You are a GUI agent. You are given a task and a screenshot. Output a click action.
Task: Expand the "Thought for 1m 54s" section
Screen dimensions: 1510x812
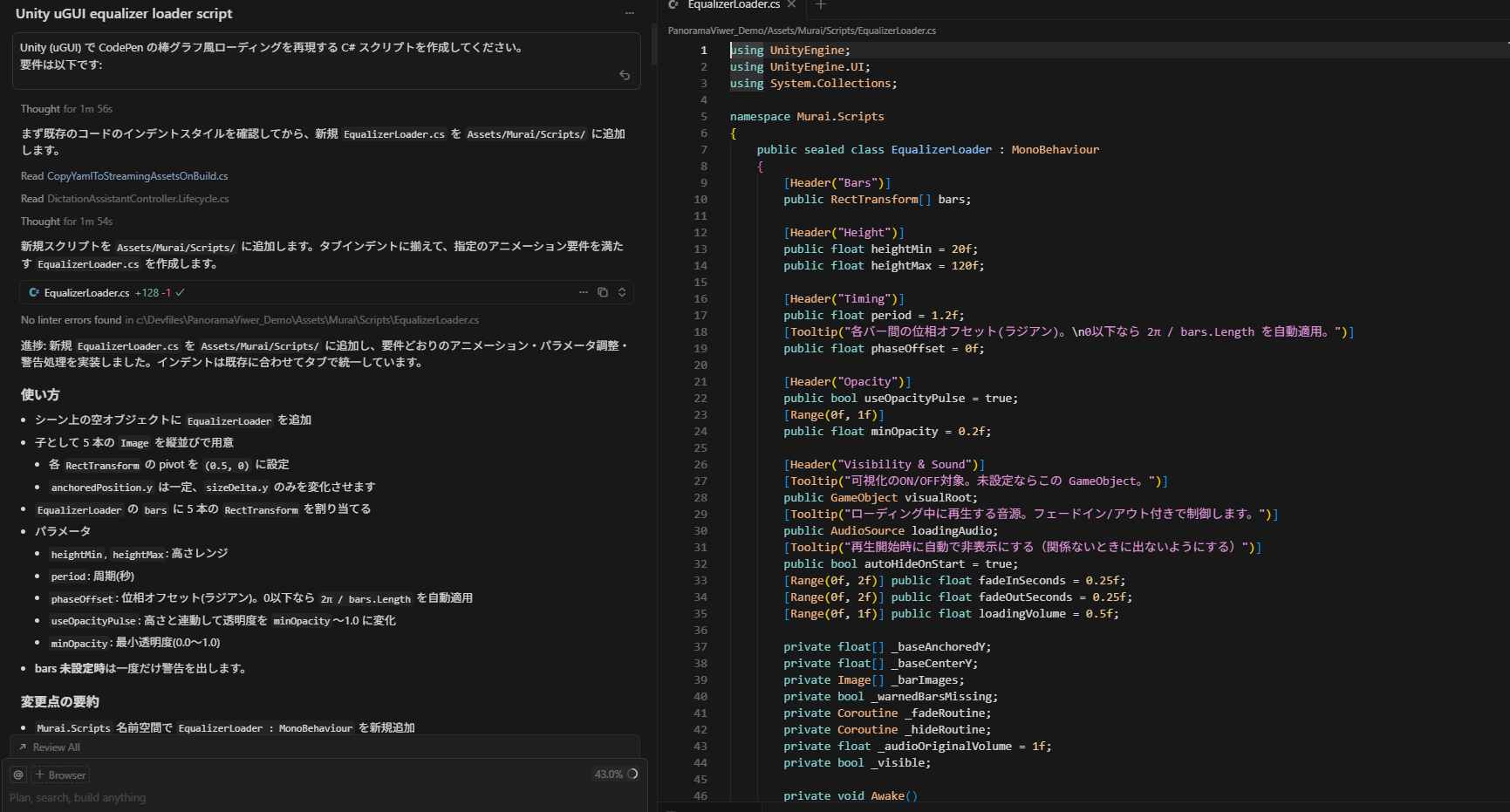click(66, 222)
